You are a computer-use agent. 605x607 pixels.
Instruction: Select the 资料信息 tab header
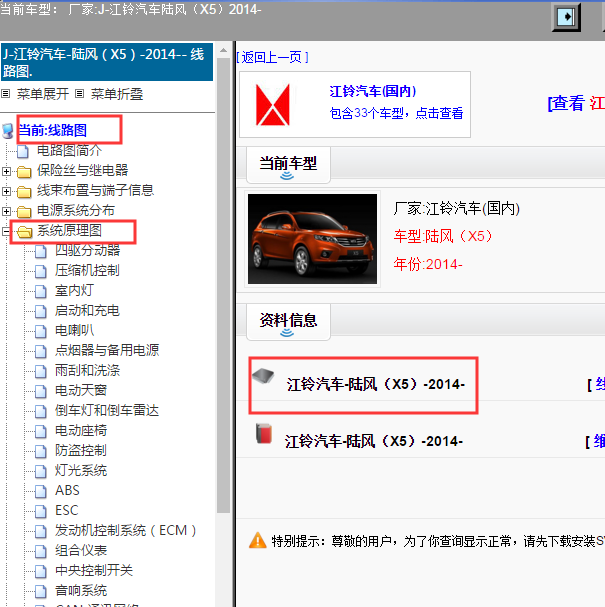click(x=288, y=321)
